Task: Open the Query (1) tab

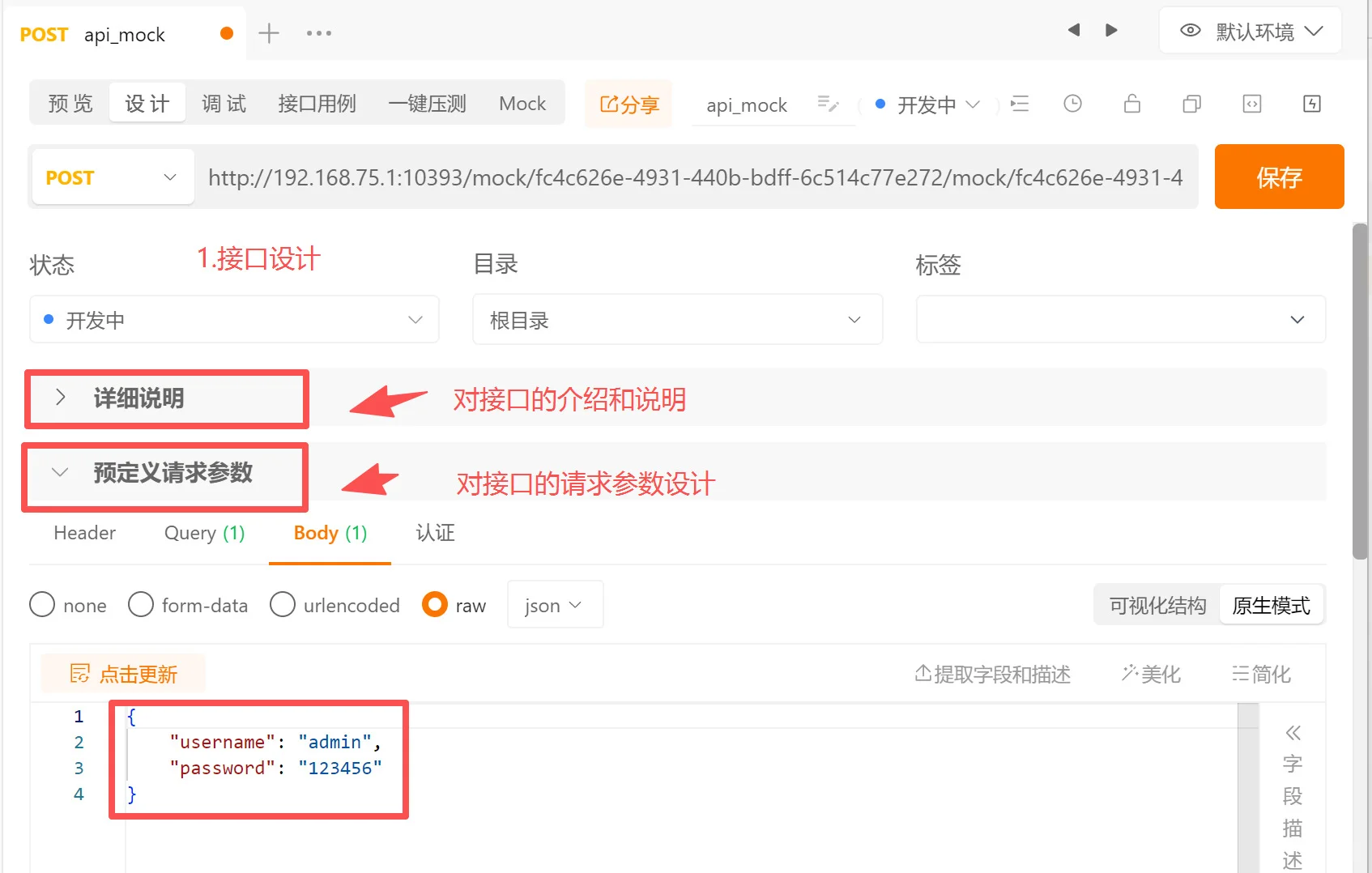Action: point(203,533)
